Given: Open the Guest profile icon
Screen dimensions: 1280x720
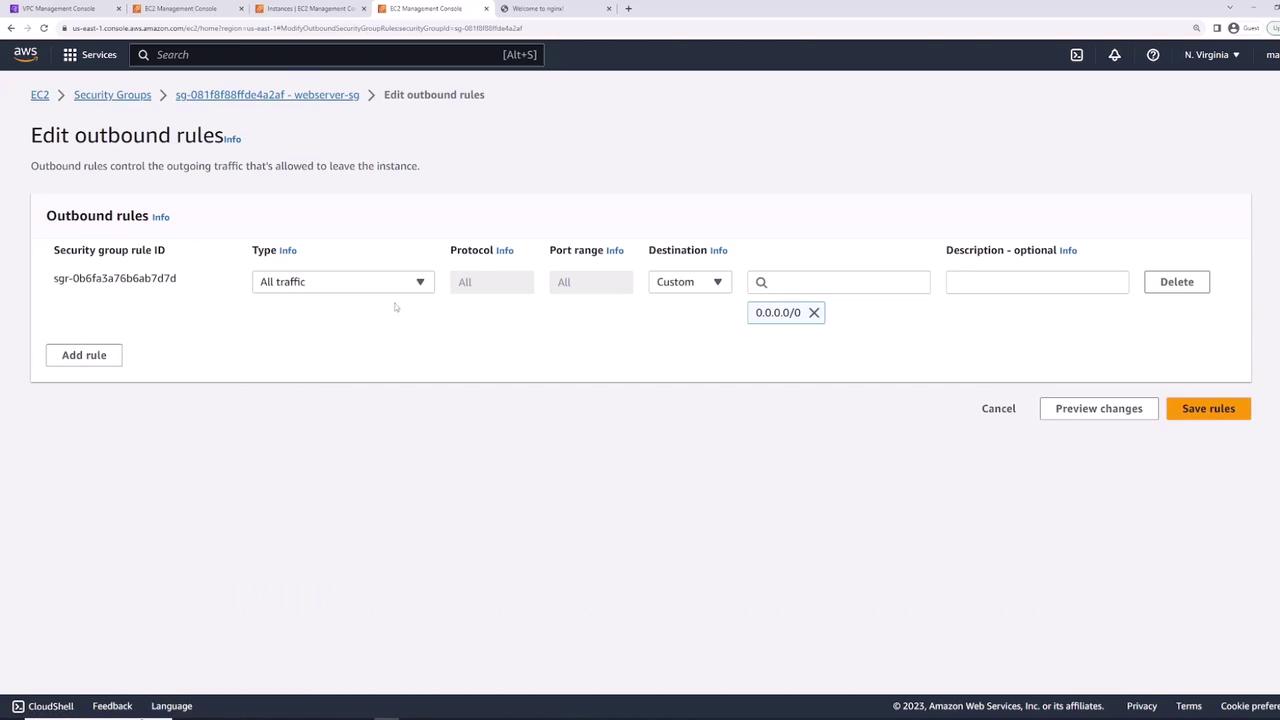Looking at the screenshot, I should pyautogui.click(x=1234, y=28).
